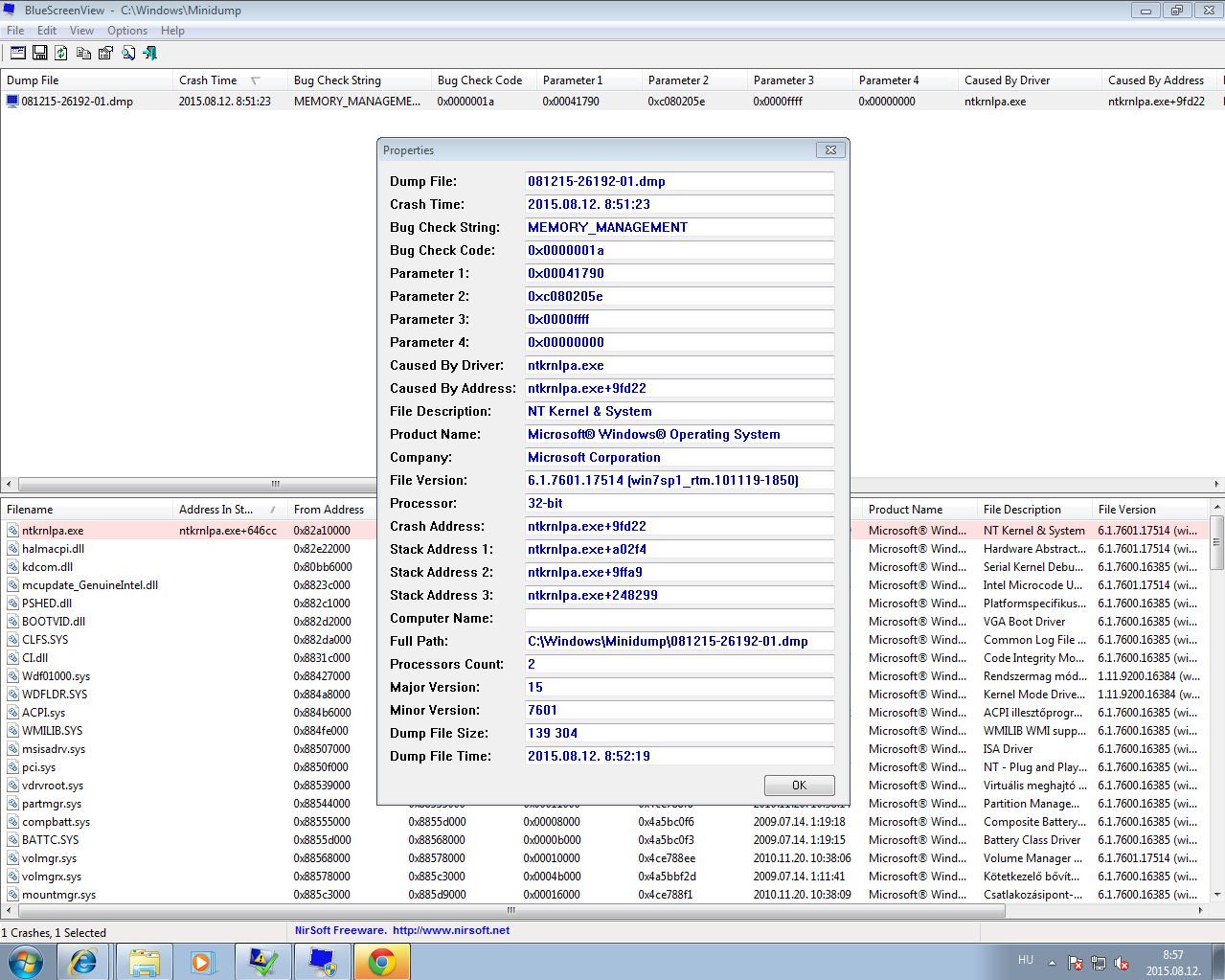
Task: Select the Wdf01000.sys driver row
Action: click(603, 675)
